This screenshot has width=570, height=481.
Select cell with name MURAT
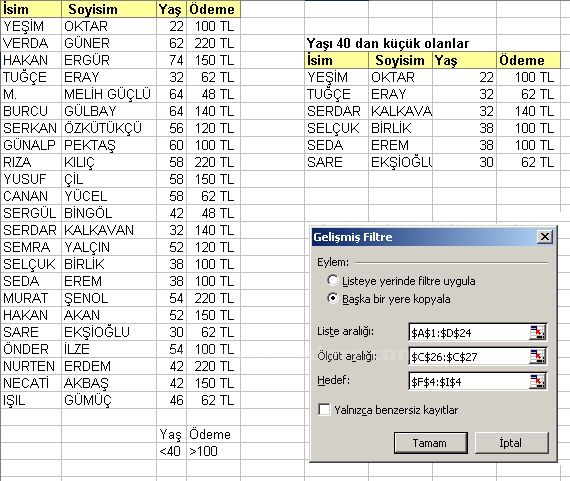(x=31, y=298)
